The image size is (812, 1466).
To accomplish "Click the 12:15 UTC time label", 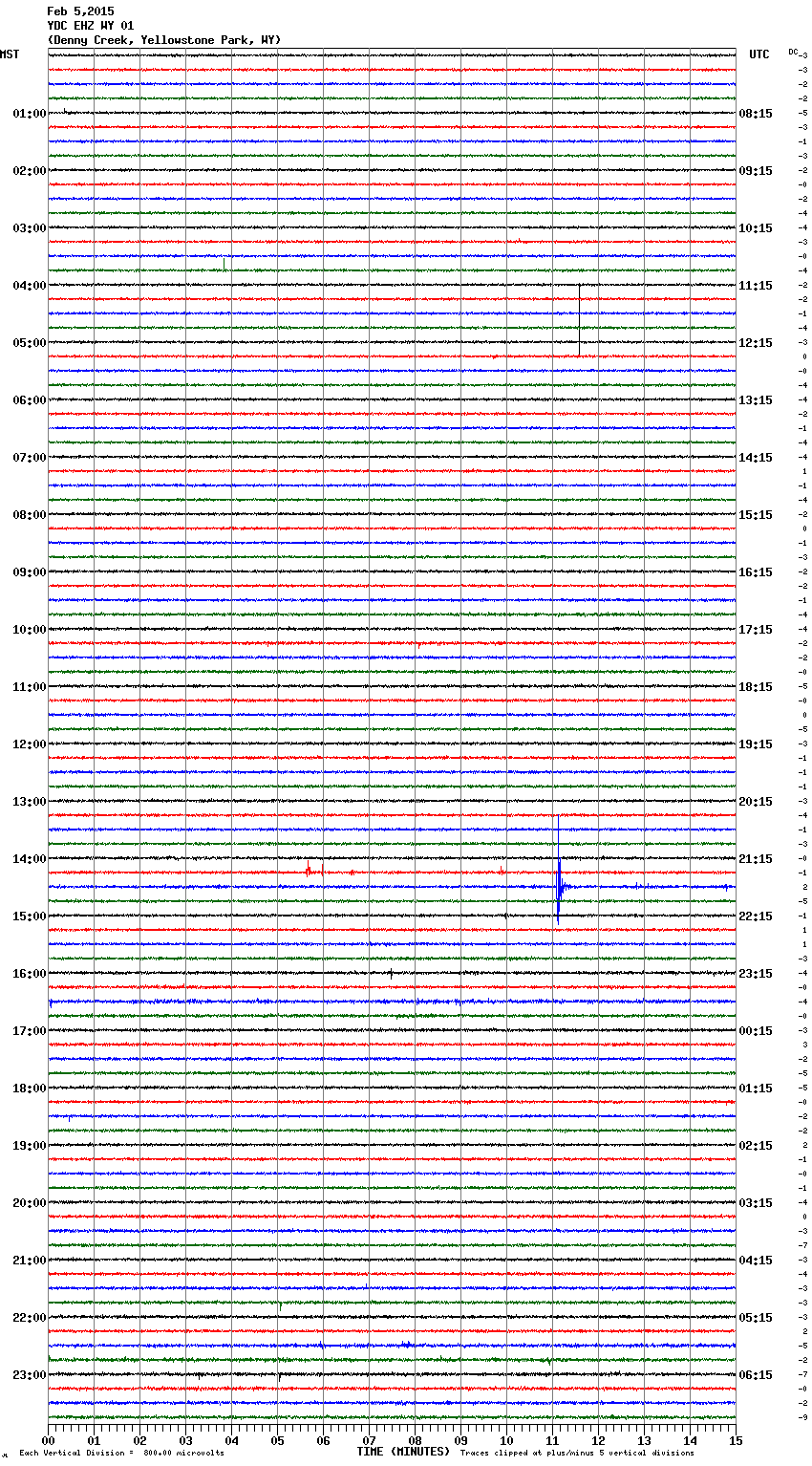I will pyautogui.click(x=756, y=343).
